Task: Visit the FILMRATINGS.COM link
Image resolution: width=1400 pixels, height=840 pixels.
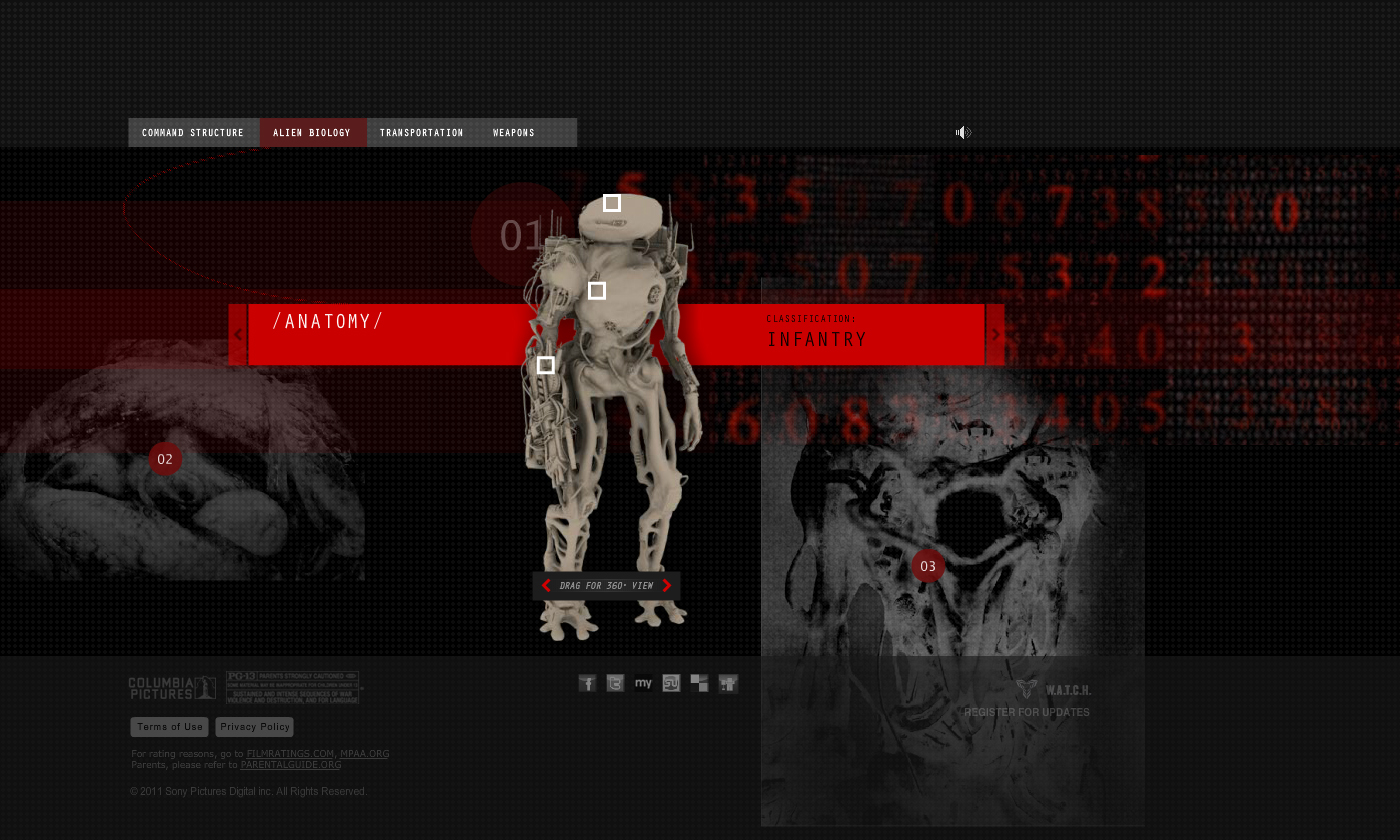Action: click(290, 753)
